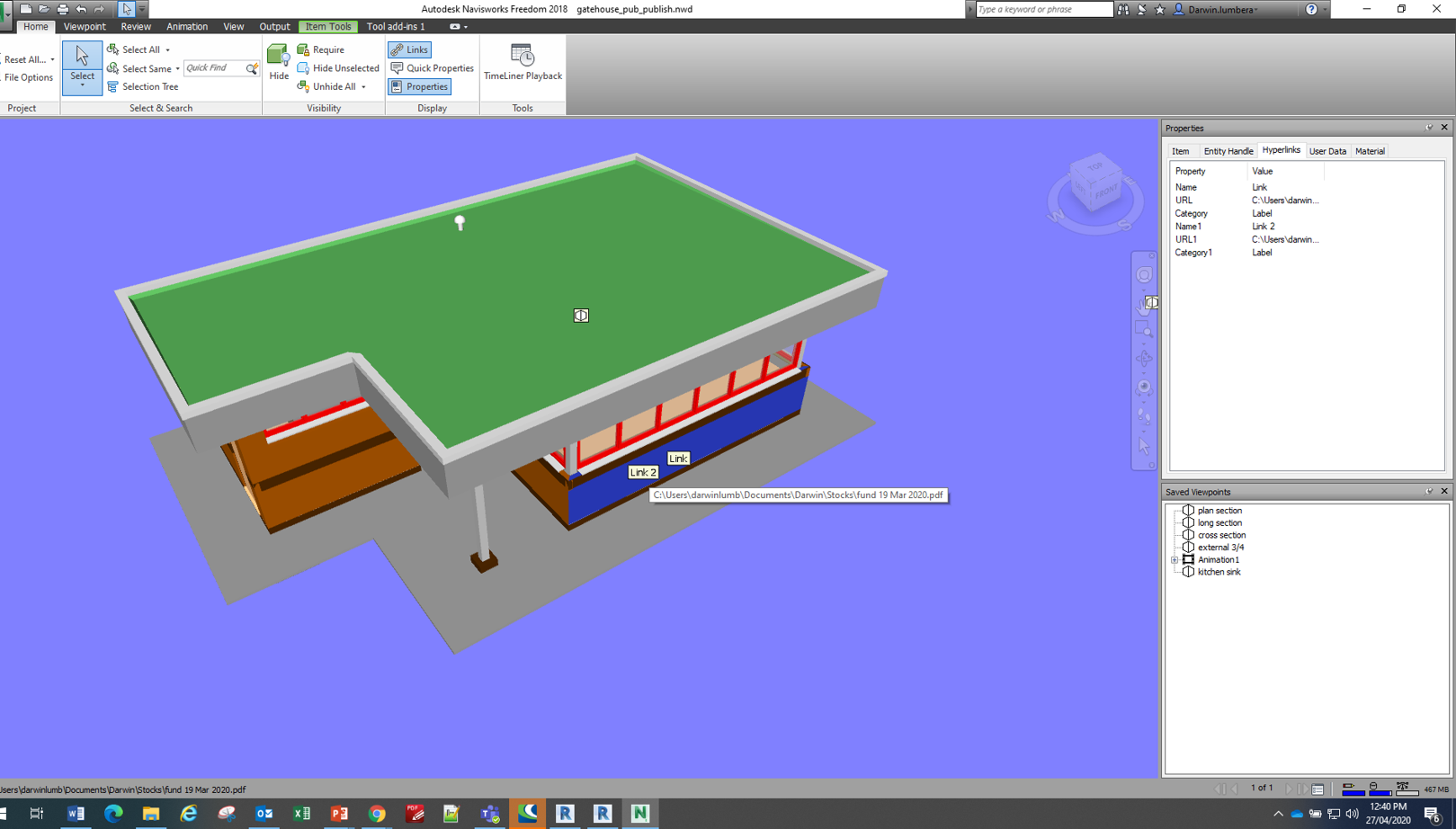Open Google Chrome from the taskbar

[x=377, y=814]
